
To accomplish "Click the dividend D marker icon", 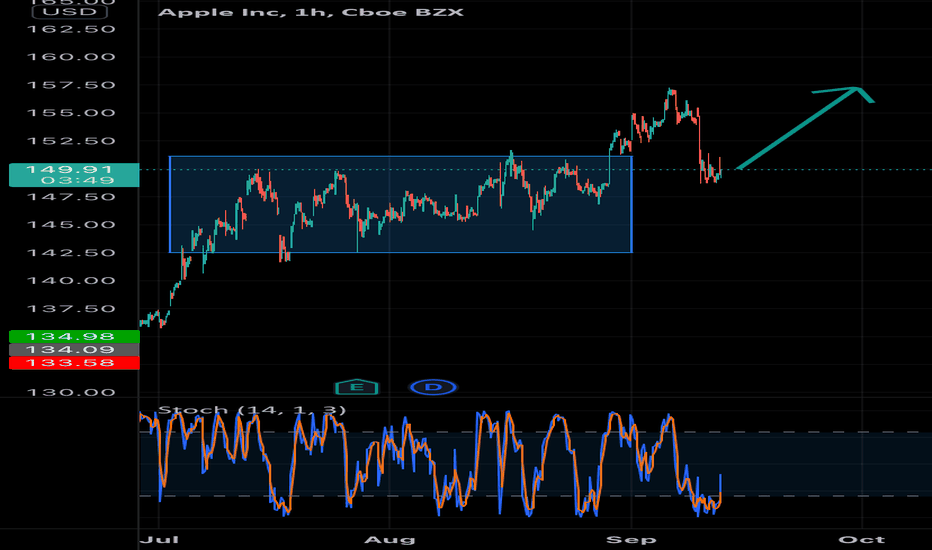I will tap(433, 387).
